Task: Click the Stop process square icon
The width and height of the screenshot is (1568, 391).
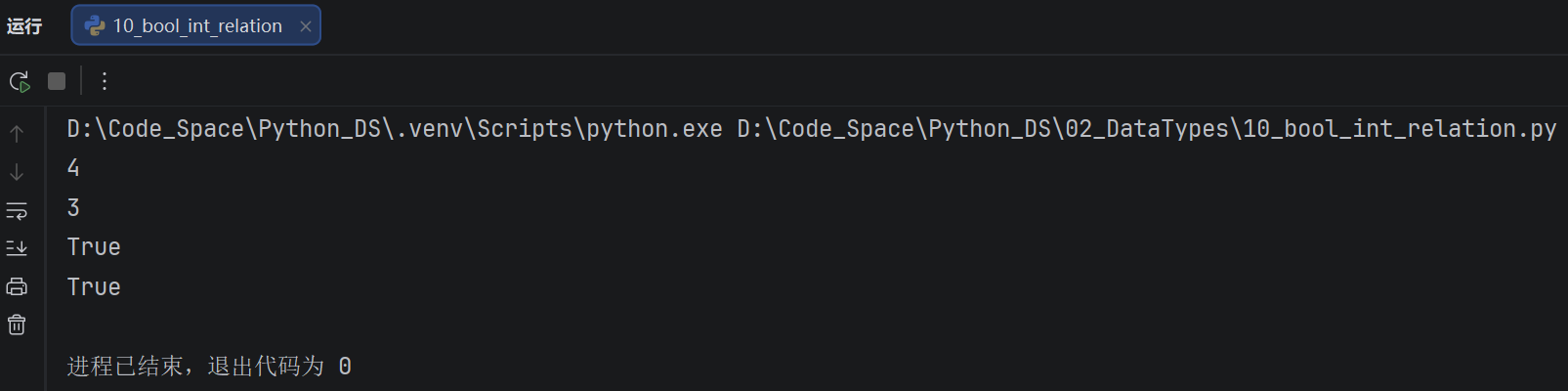Action: tap(57, 81)
